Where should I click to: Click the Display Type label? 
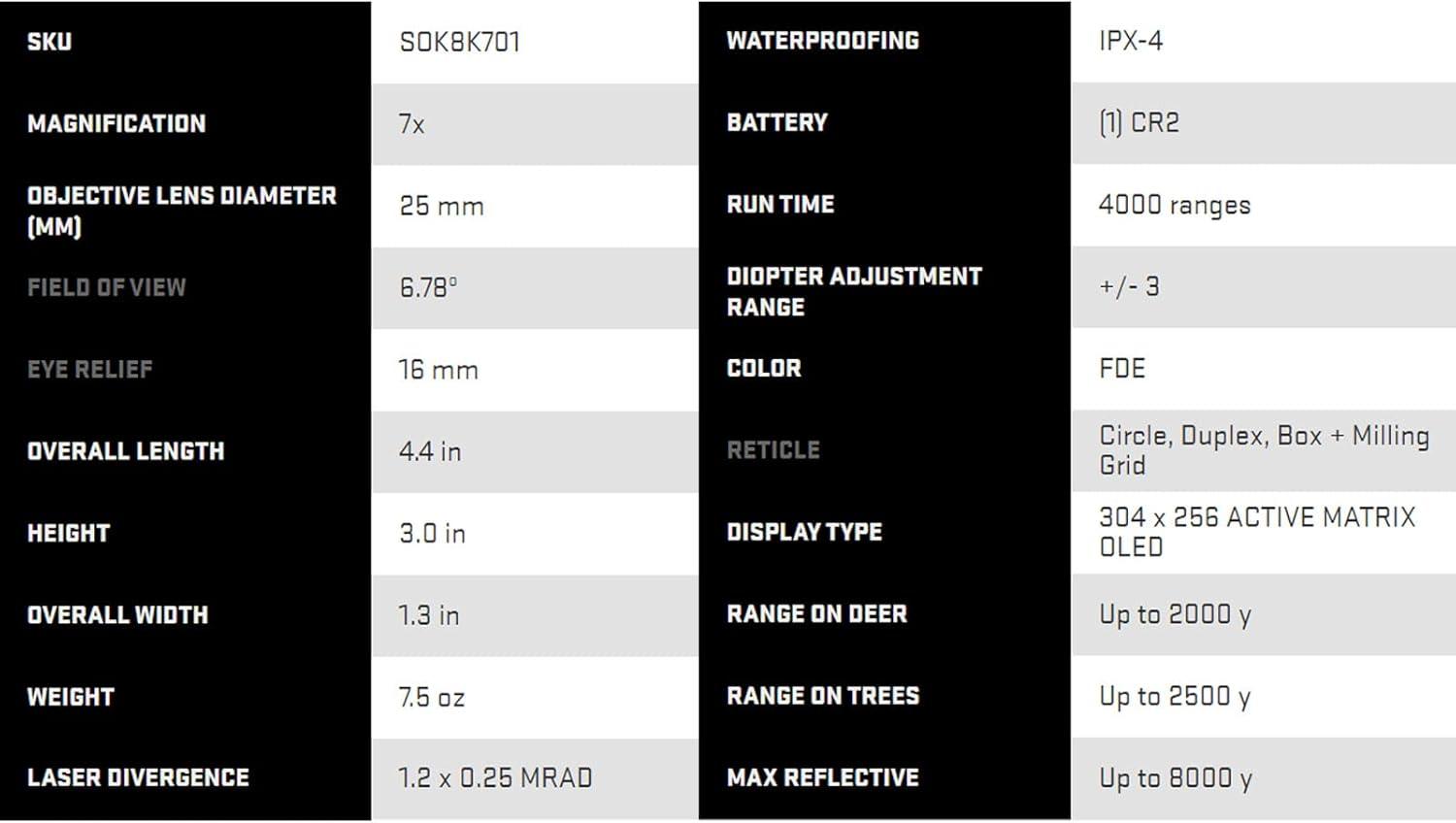pyautogui.click(x=805, y=532)
